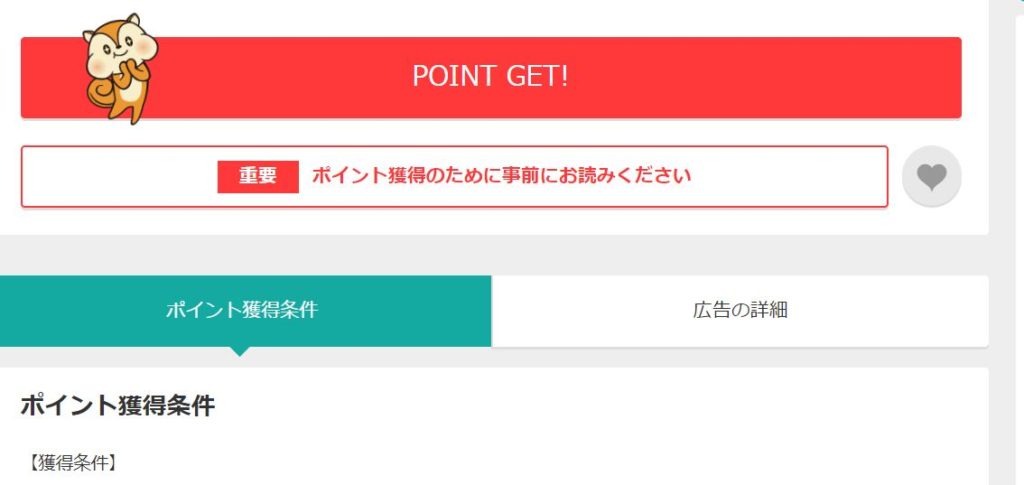This screenshot has height=485, width=1024.
Task: Add ad to favorites with heart icon
Action: tap(931, 176)
